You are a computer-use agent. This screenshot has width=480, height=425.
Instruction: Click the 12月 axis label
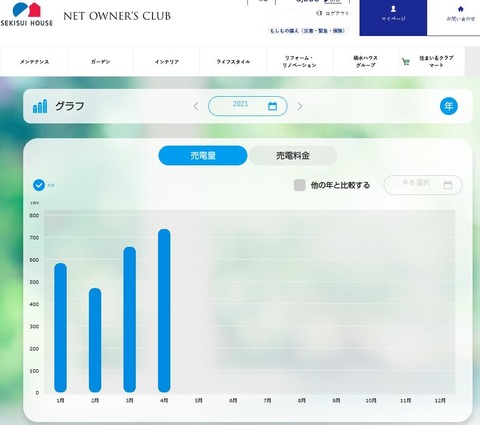pyautogui.click(x=440, y=400)
